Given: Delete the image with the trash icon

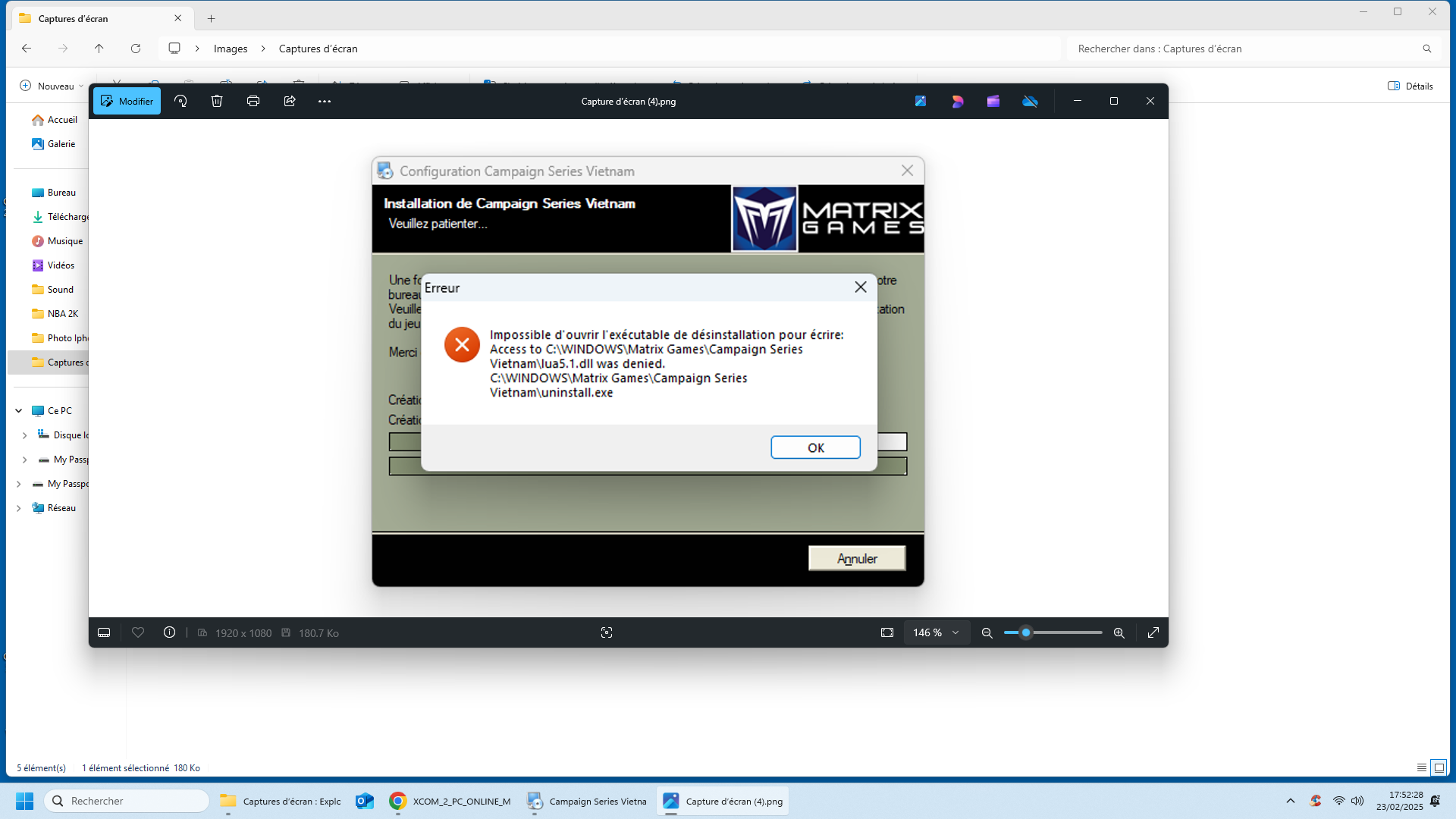Looking at the screenshot, I should (x=217, y=101).
